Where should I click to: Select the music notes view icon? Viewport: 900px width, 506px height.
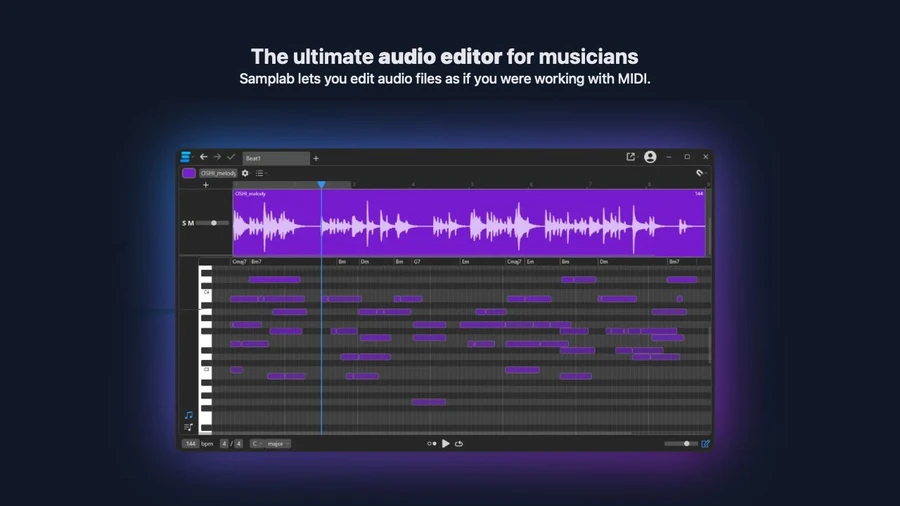(188, 415)
